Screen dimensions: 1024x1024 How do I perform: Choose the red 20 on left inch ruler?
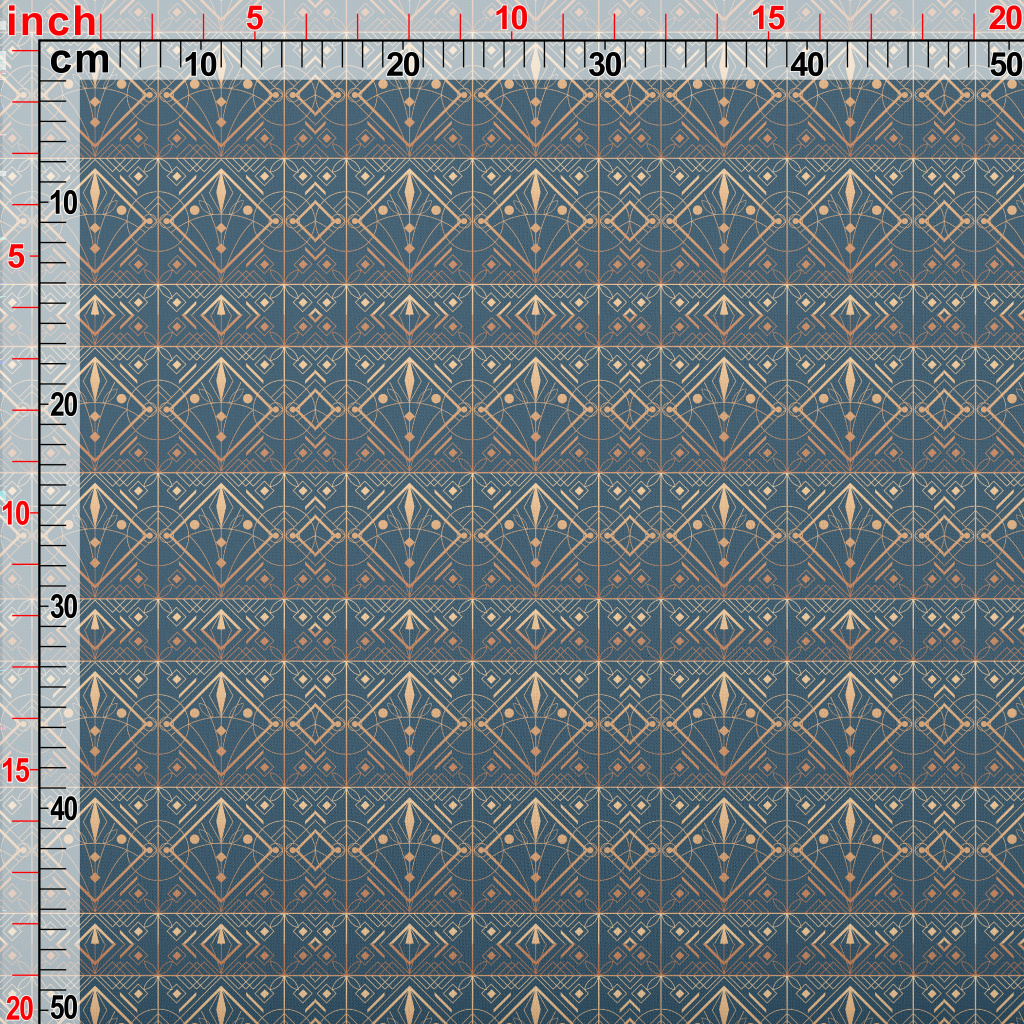17,1008
